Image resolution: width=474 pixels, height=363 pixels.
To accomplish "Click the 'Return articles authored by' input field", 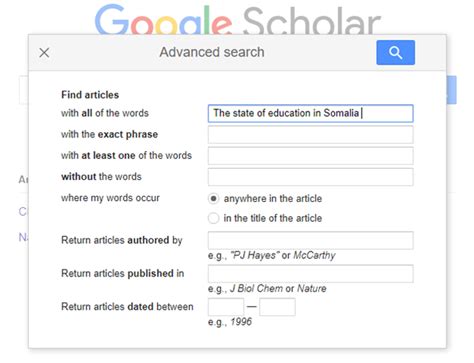I will (311, 240).
